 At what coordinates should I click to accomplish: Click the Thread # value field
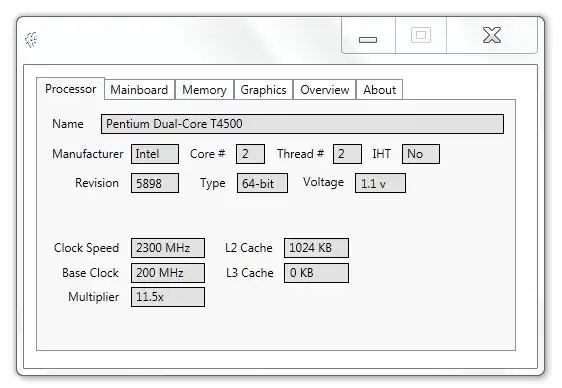pyautogui.click(x=347, y=154)
